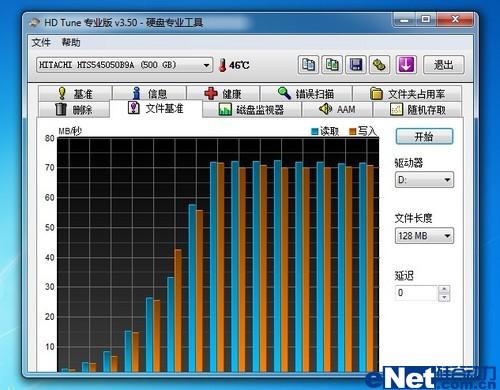Open the 删除 trash can tab

click(x=74, y=109)
